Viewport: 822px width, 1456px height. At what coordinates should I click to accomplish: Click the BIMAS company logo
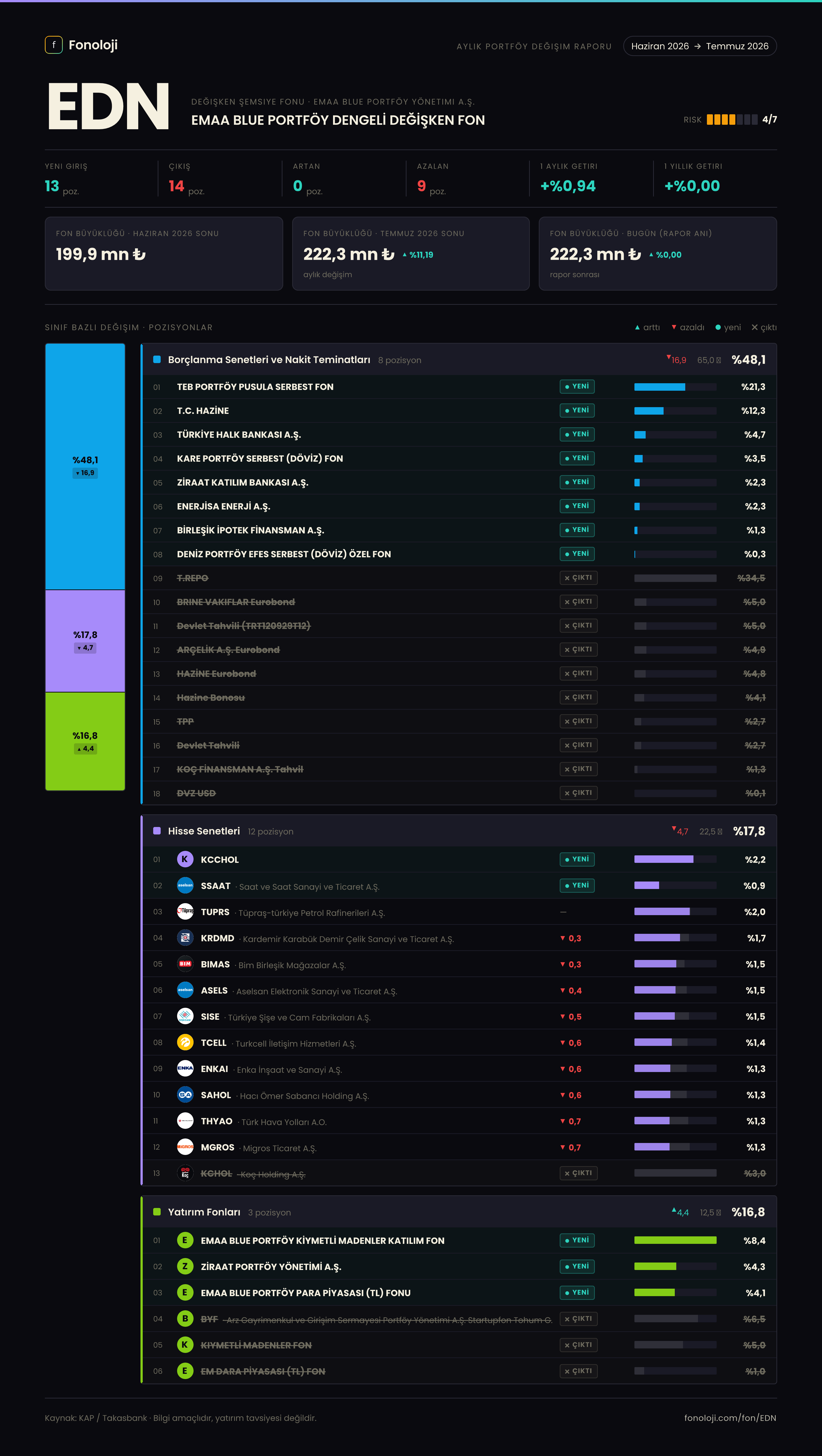tap(185, 964)
